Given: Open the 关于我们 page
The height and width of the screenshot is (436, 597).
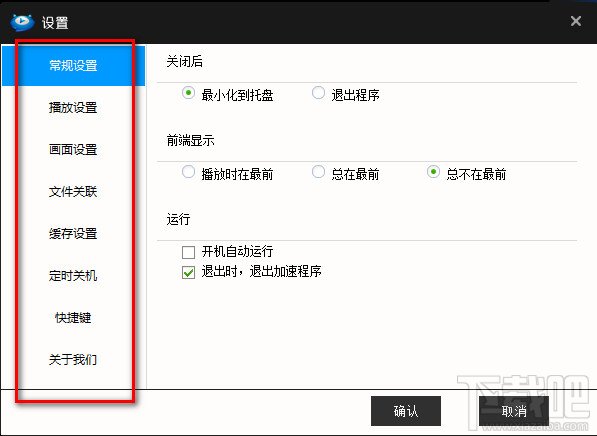Looking at the screenshot, I should [73, 359].
